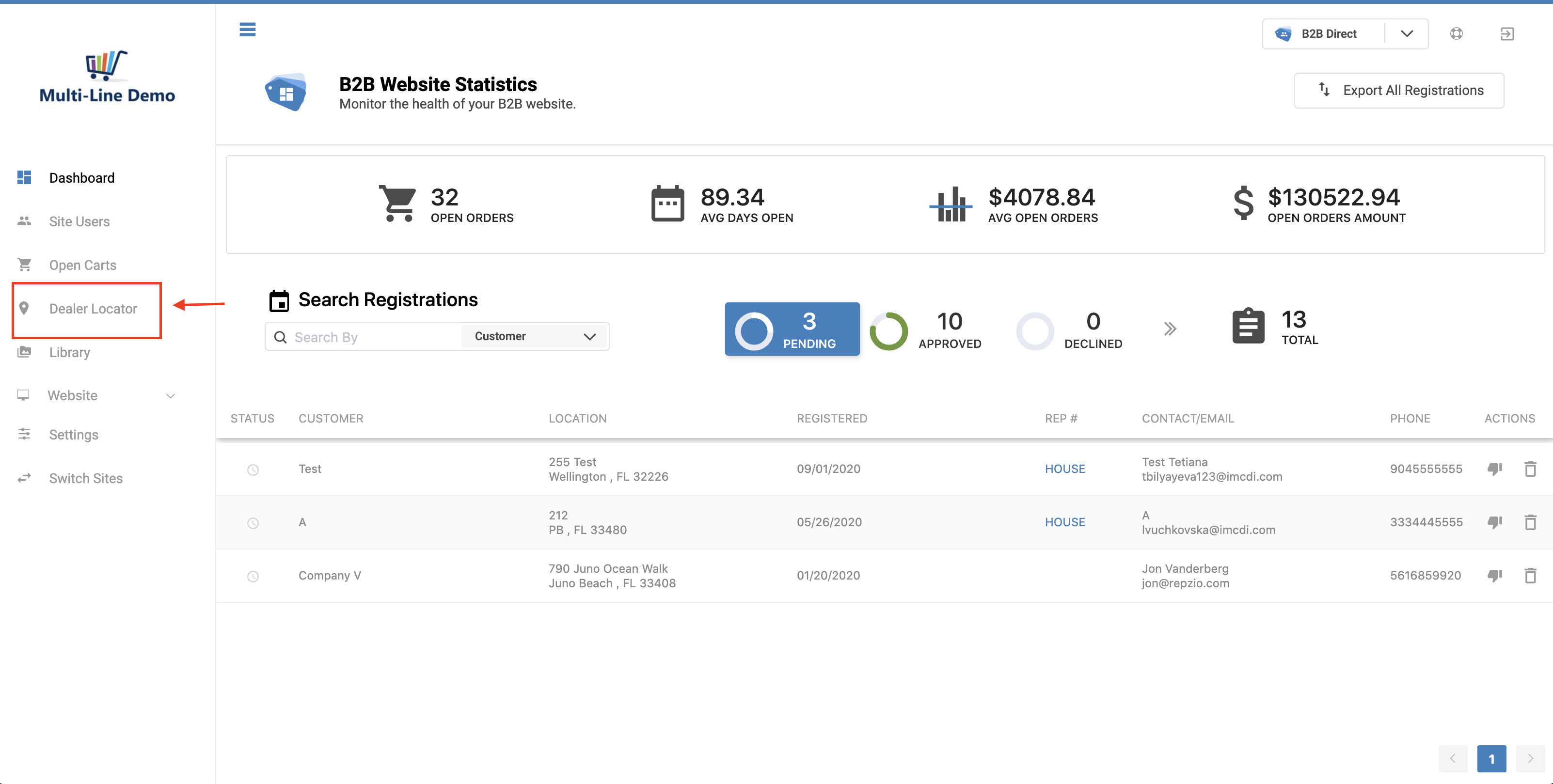Delete the Company V registration

click(1530, 576)
